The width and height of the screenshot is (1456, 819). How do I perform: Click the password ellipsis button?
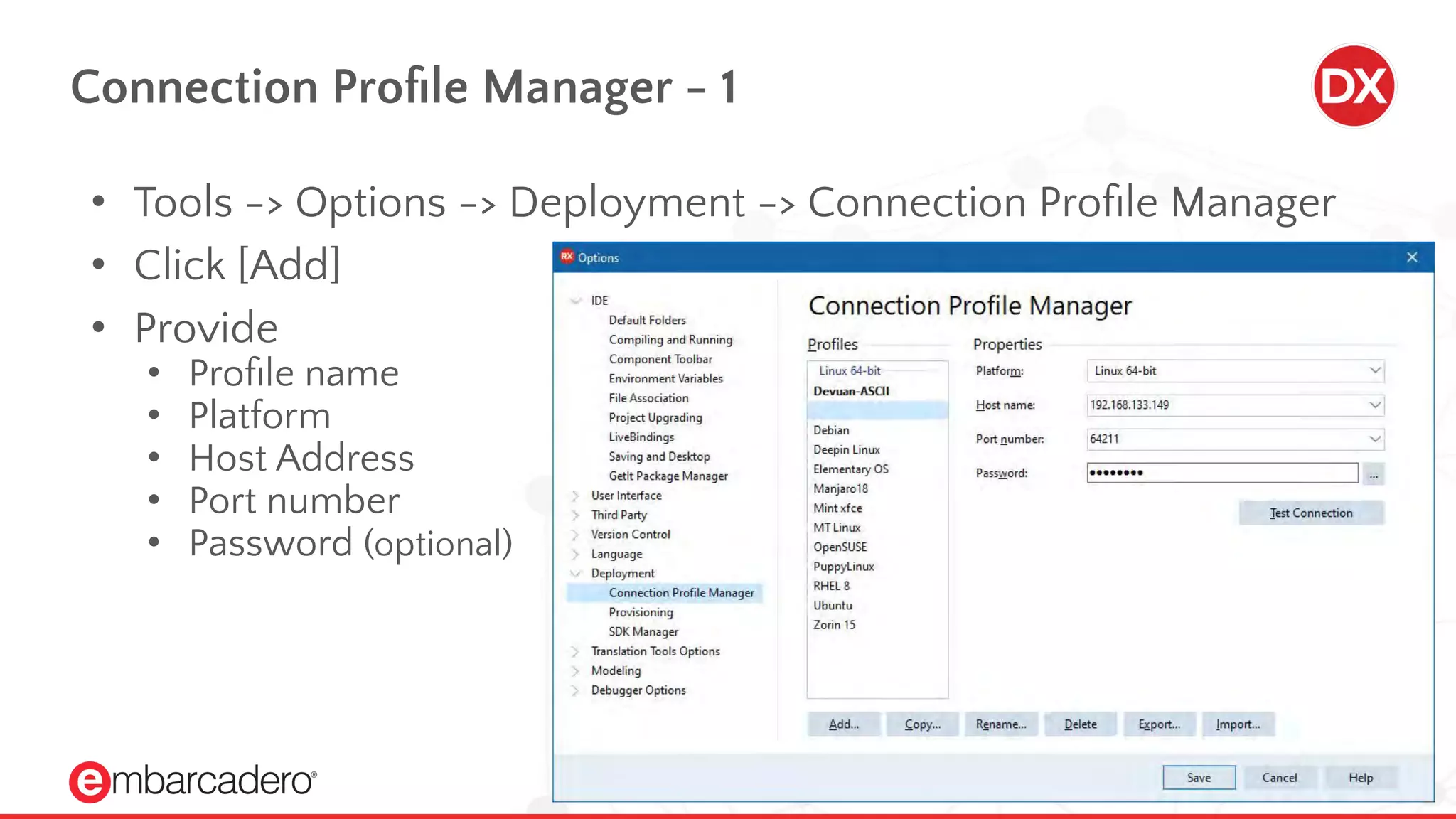[1374, 473]
